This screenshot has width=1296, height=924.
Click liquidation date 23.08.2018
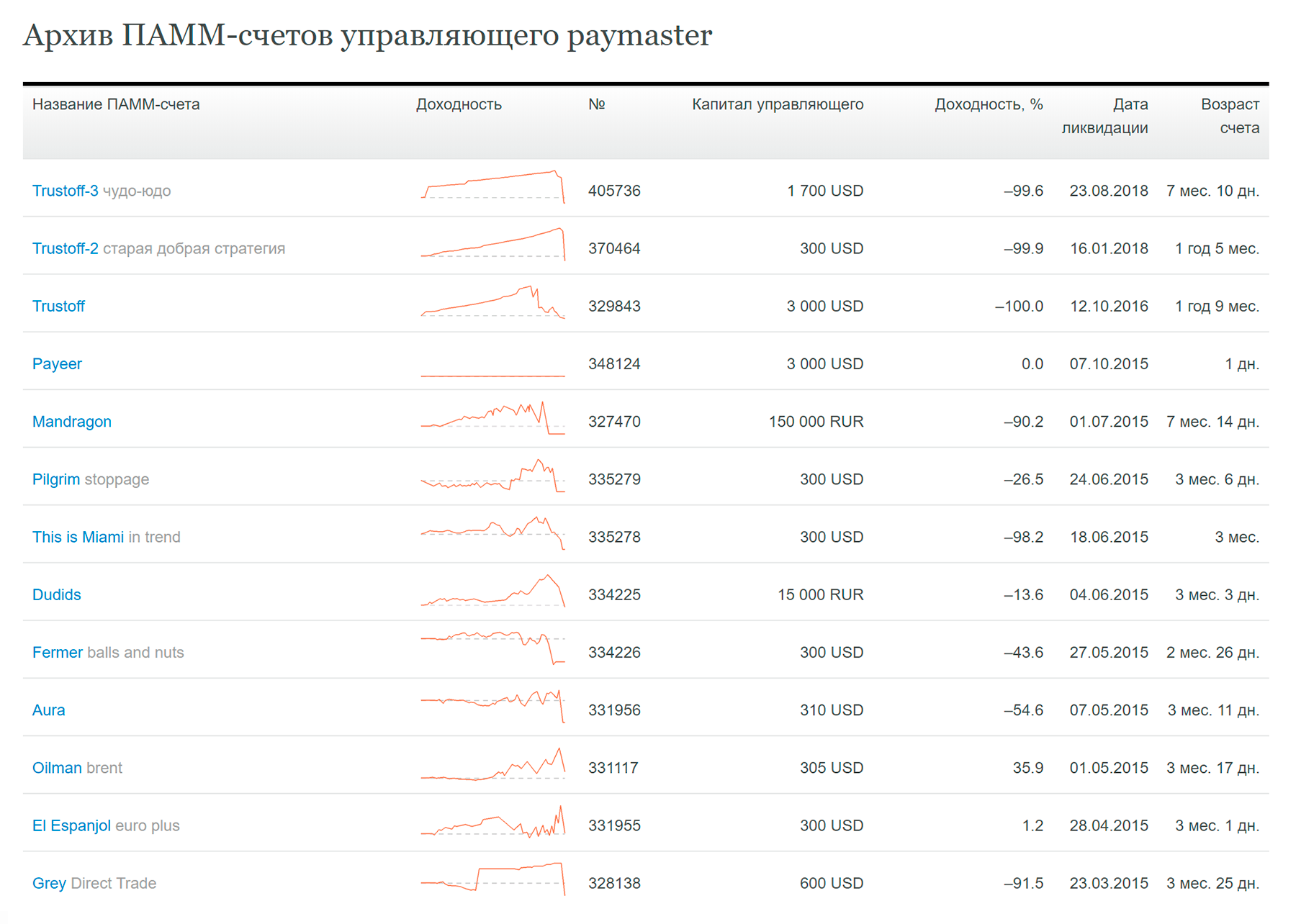pos(1109,191)
